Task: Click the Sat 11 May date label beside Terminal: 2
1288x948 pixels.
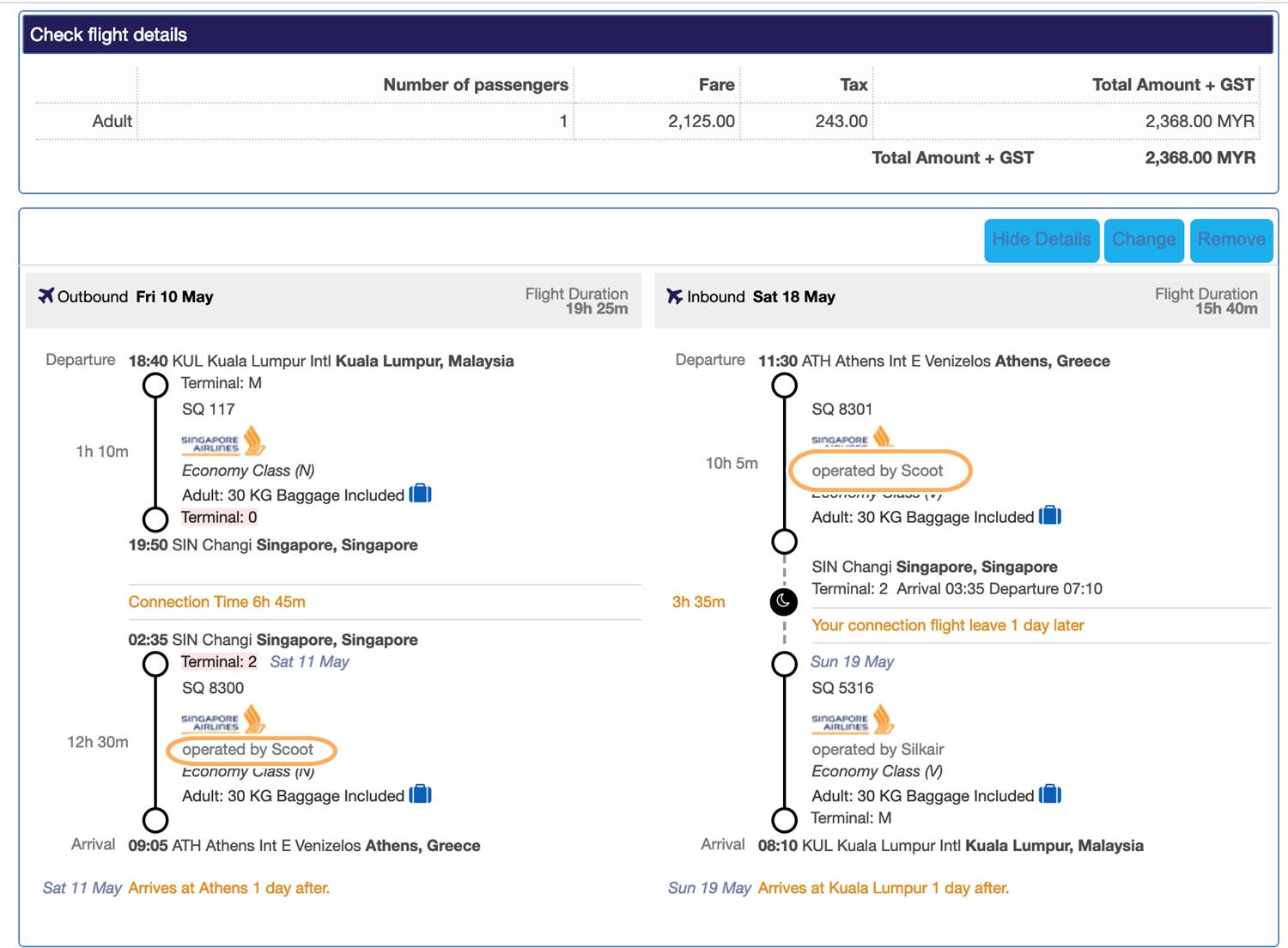Action: pyautogui.click(x=309, y=662)
